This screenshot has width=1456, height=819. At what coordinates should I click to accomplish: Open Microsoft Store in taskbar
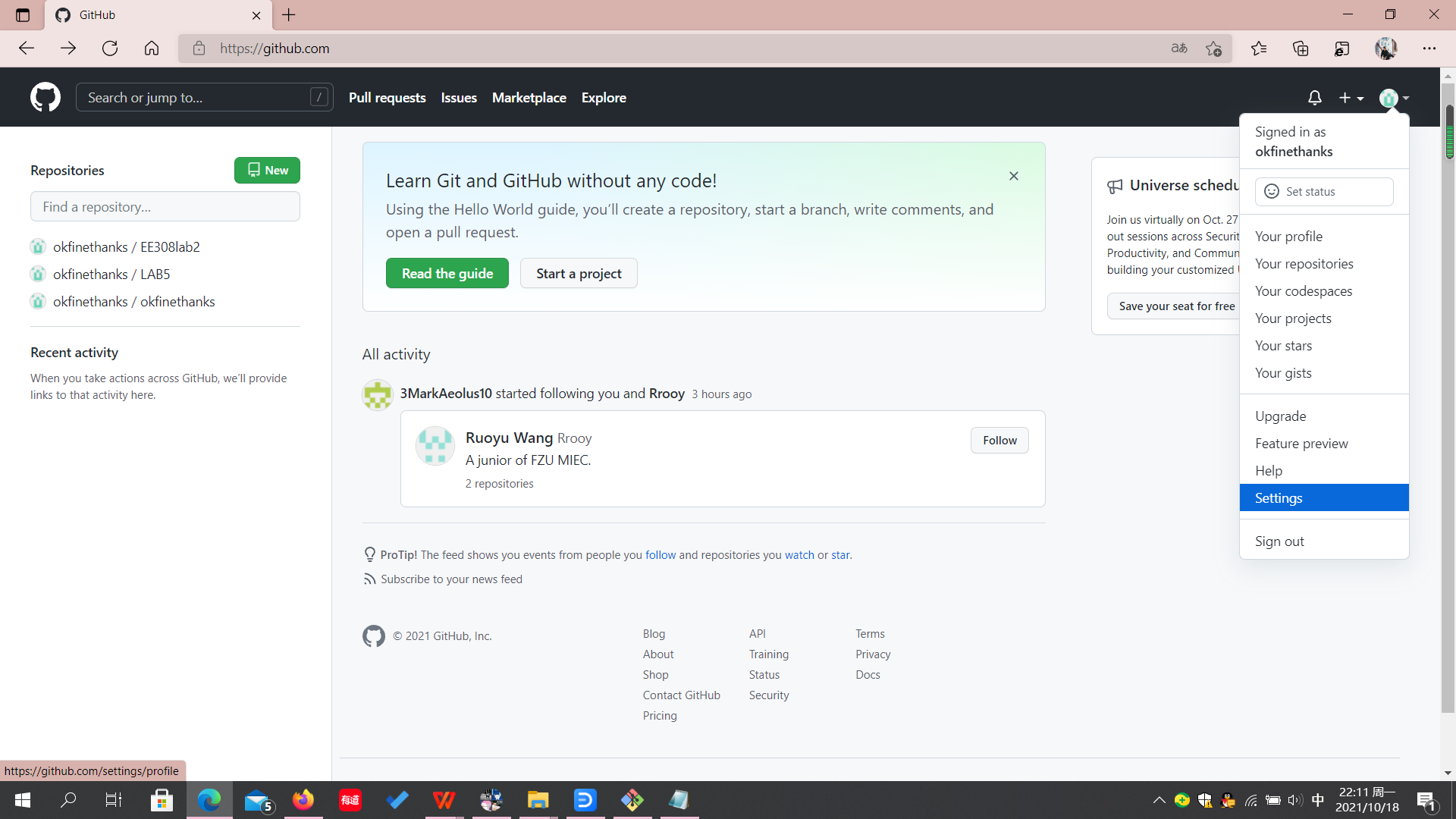coord(162,800)
